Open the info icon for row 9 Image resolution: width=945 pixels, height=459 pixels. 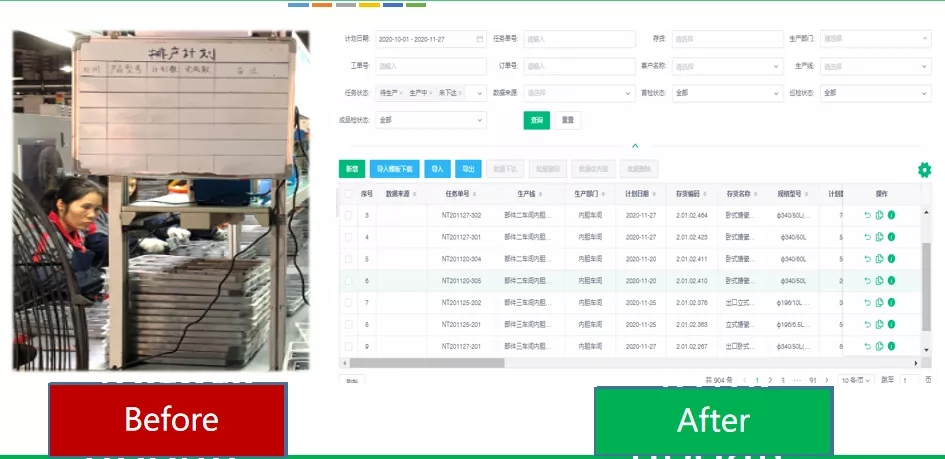click(891, 346)
